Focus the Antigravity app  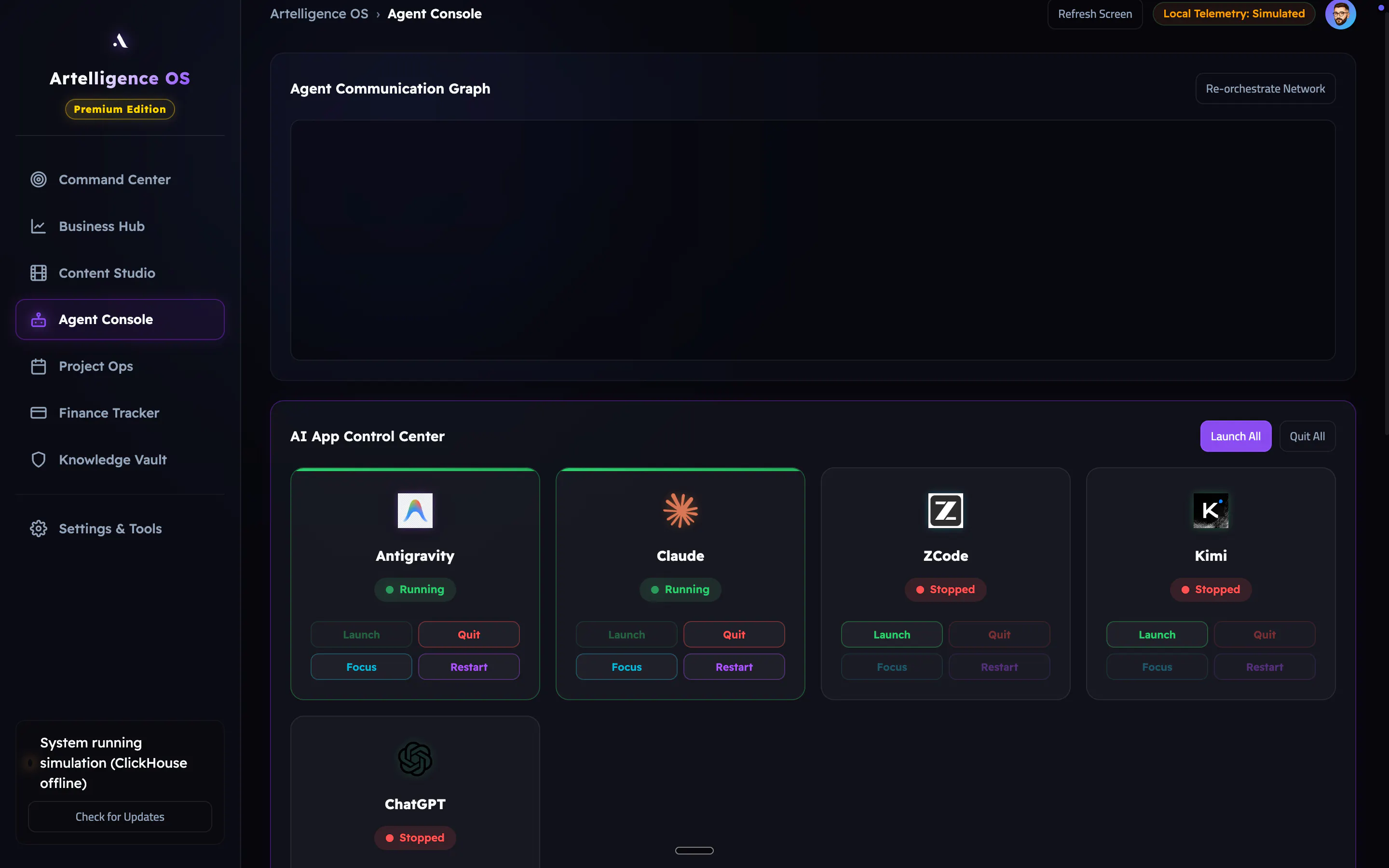[361, 667]
